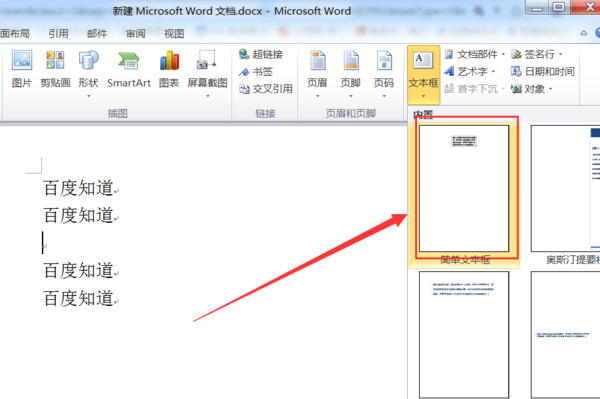
Task: Add a 超链接 hyperlink
Action: point(261,54)
